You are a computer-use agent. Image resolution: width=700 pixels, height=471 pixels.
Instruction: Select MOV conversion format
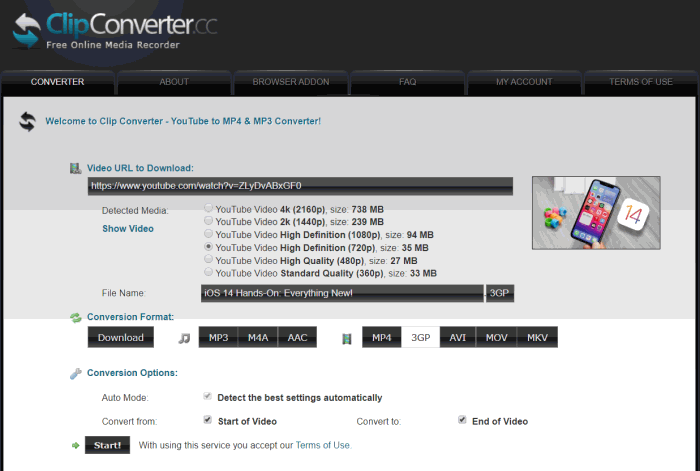click(496, 337)
